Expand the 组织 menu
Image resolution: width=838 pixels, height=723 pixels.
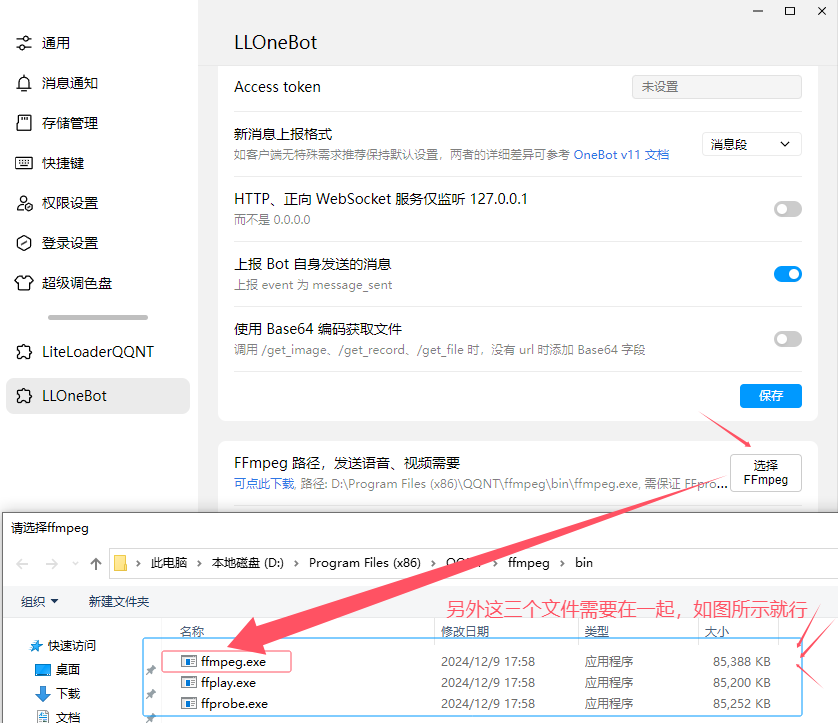pos(39,602)
